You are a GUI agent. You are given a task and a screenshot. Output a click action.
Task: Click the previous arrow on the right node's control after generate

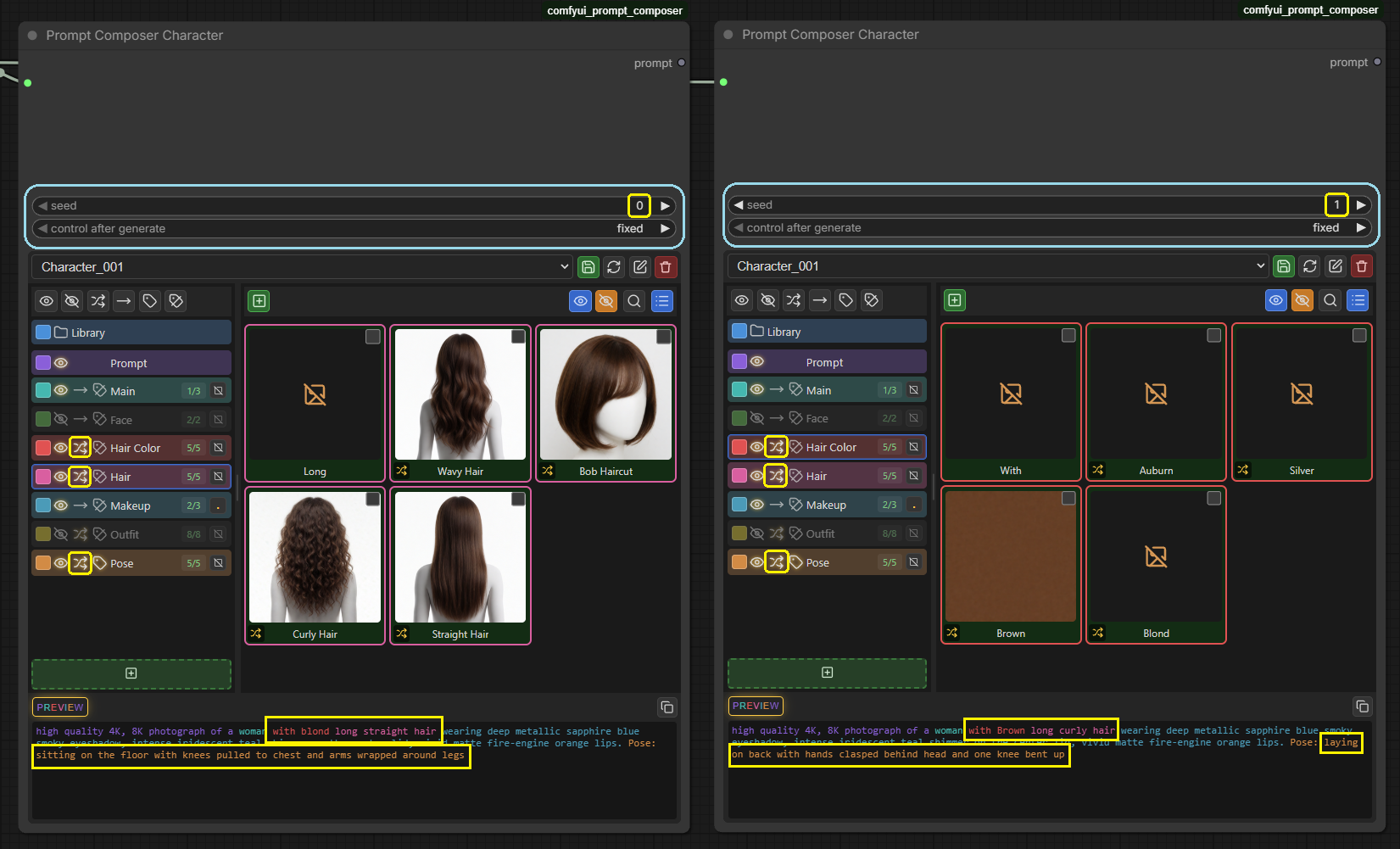[739, 228]
